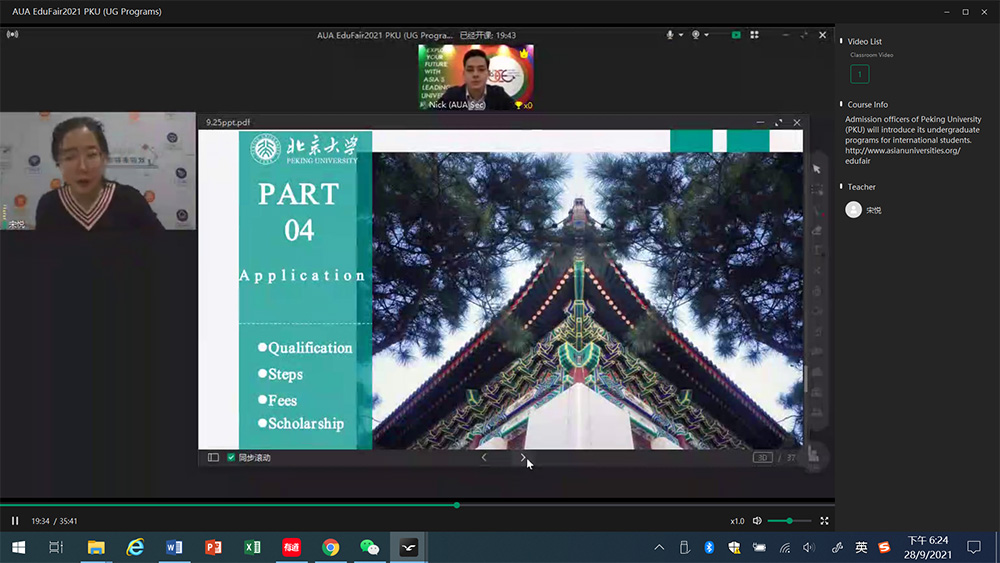Click the 19:34 / 35:41 playback time

click(54, 521)
